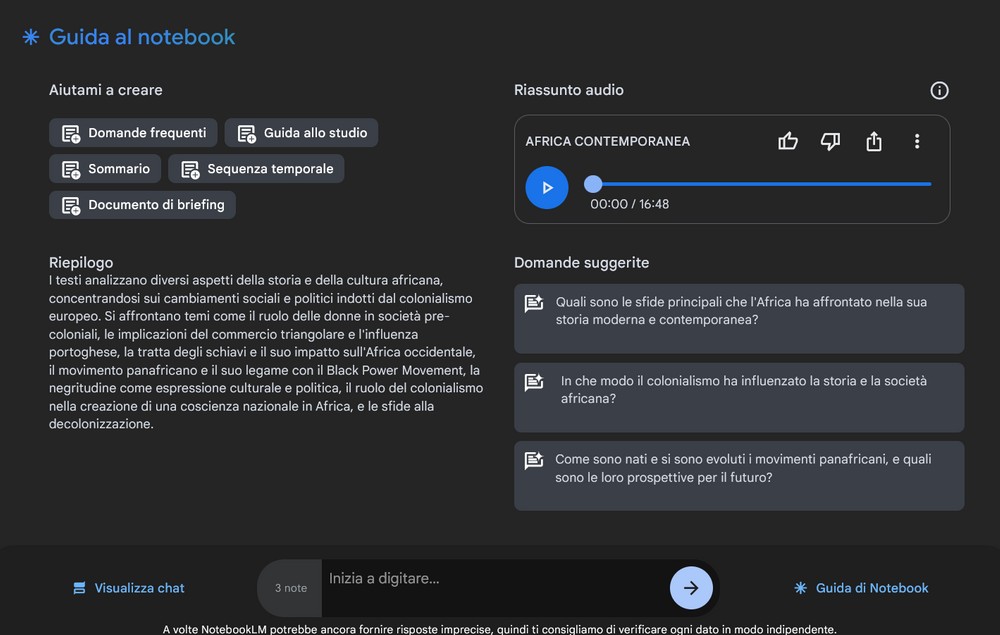1000x635 pixels.
Task: Click the audio progress slider handle
Action: pos(593,184)
